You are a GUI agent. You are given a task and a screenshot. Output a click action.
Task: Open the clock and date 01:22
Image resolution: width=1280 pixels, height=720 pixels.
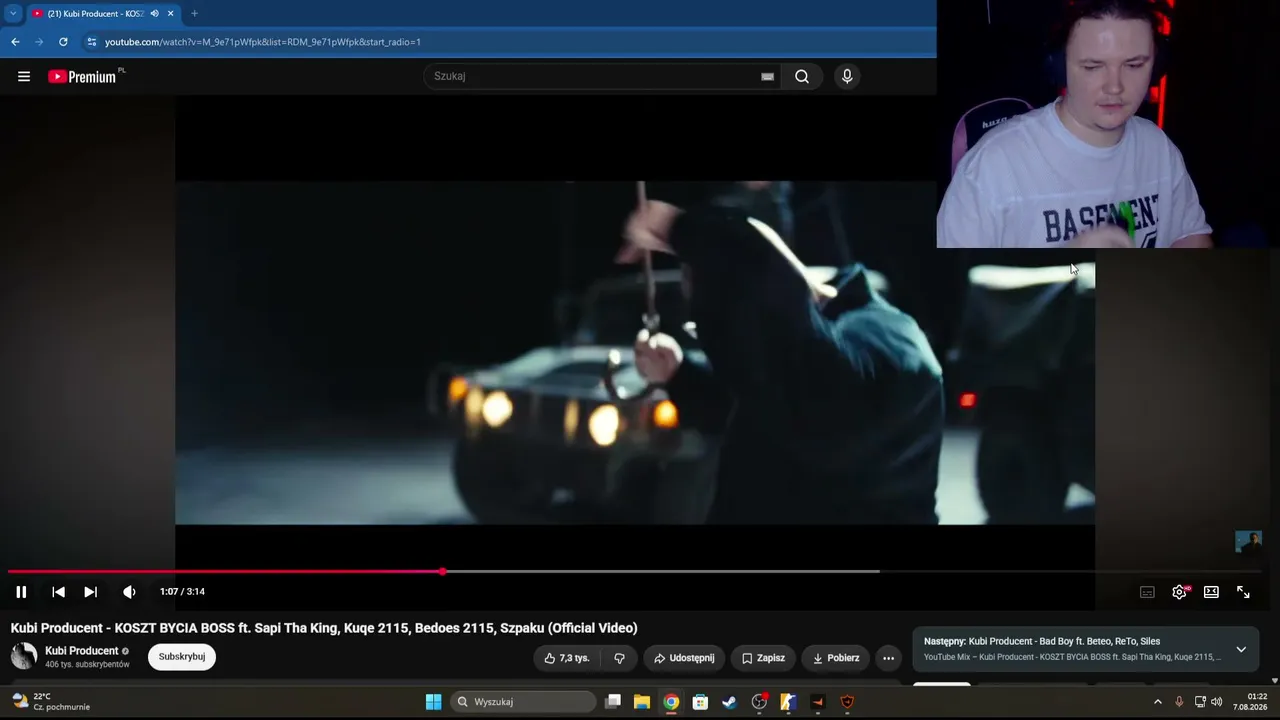tap(1250, 702)
